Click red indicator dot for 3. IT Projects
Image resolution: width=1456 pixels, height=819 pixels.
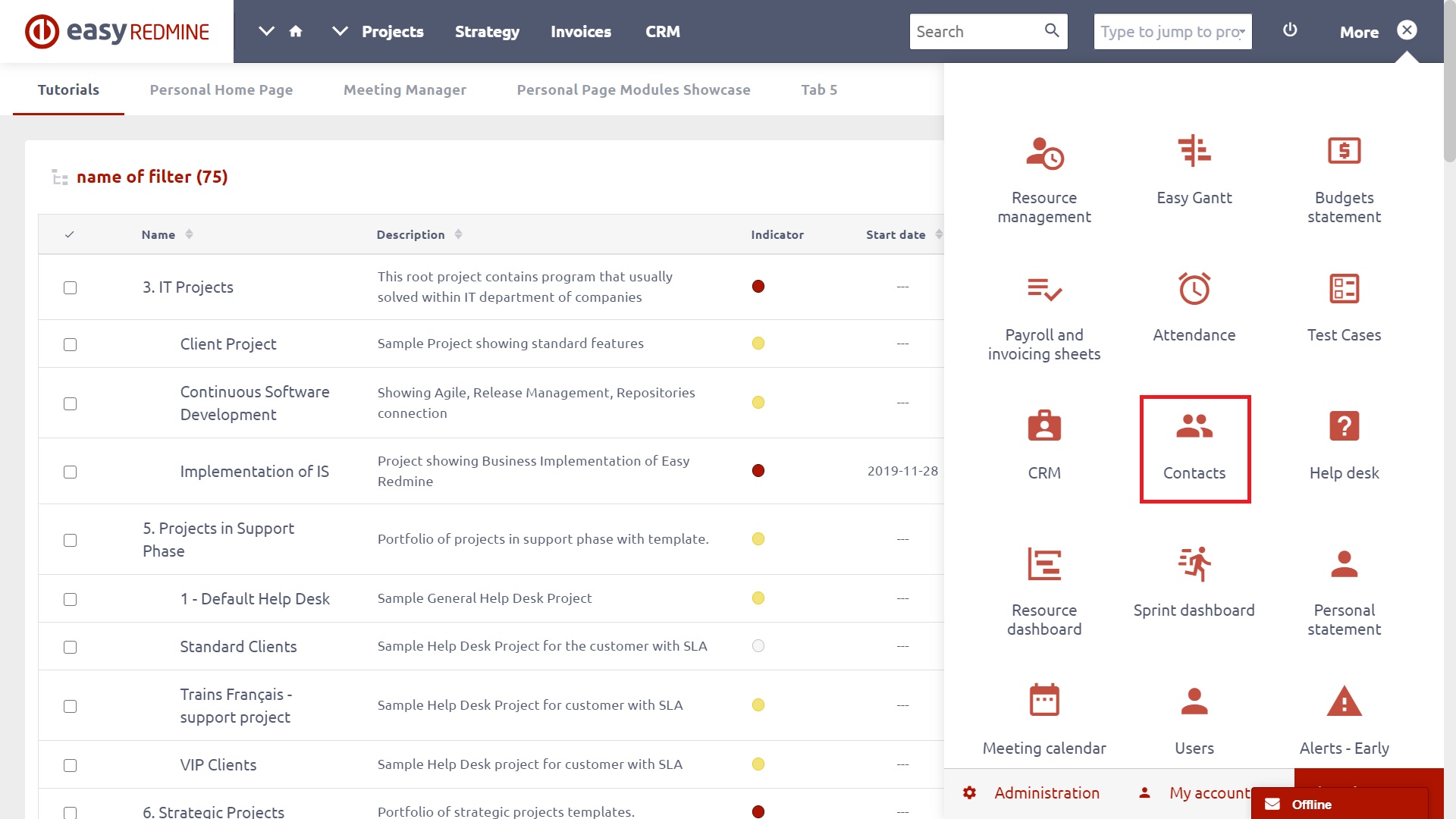coord(758,287)
